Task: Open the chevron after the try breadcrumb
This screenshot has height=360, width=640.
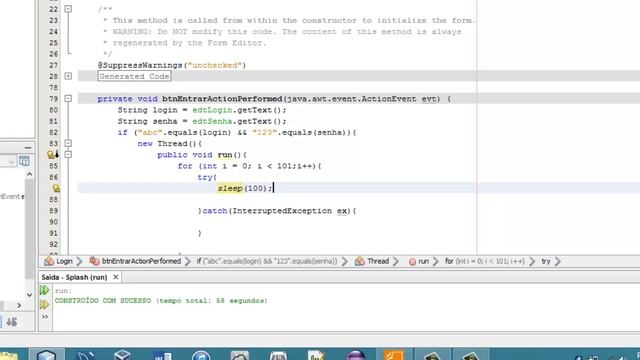Action: pyautogui.click(x=558, y=261)
